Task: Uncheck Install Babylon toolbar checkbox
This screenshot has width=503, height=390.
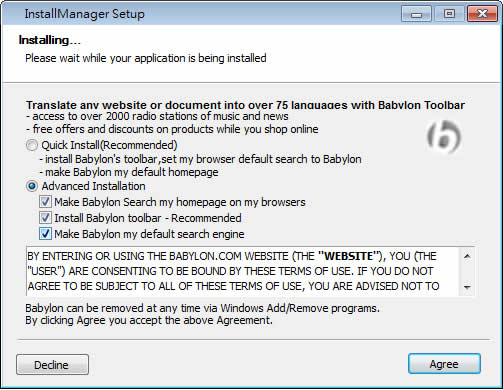Action: point(45,218)
